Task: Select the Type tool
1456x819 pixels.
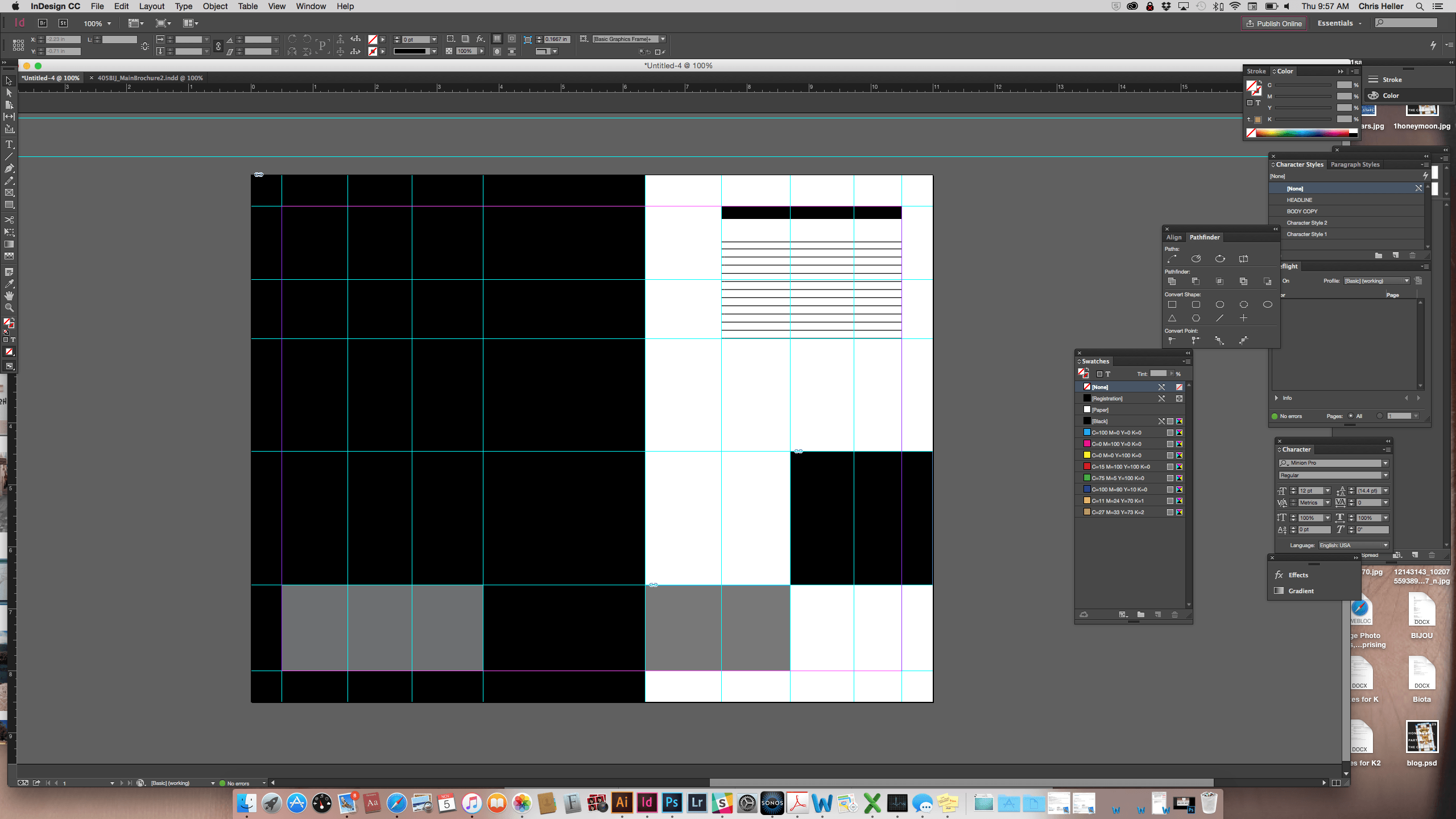Action: pyautogui.click(x=9, y=144)
